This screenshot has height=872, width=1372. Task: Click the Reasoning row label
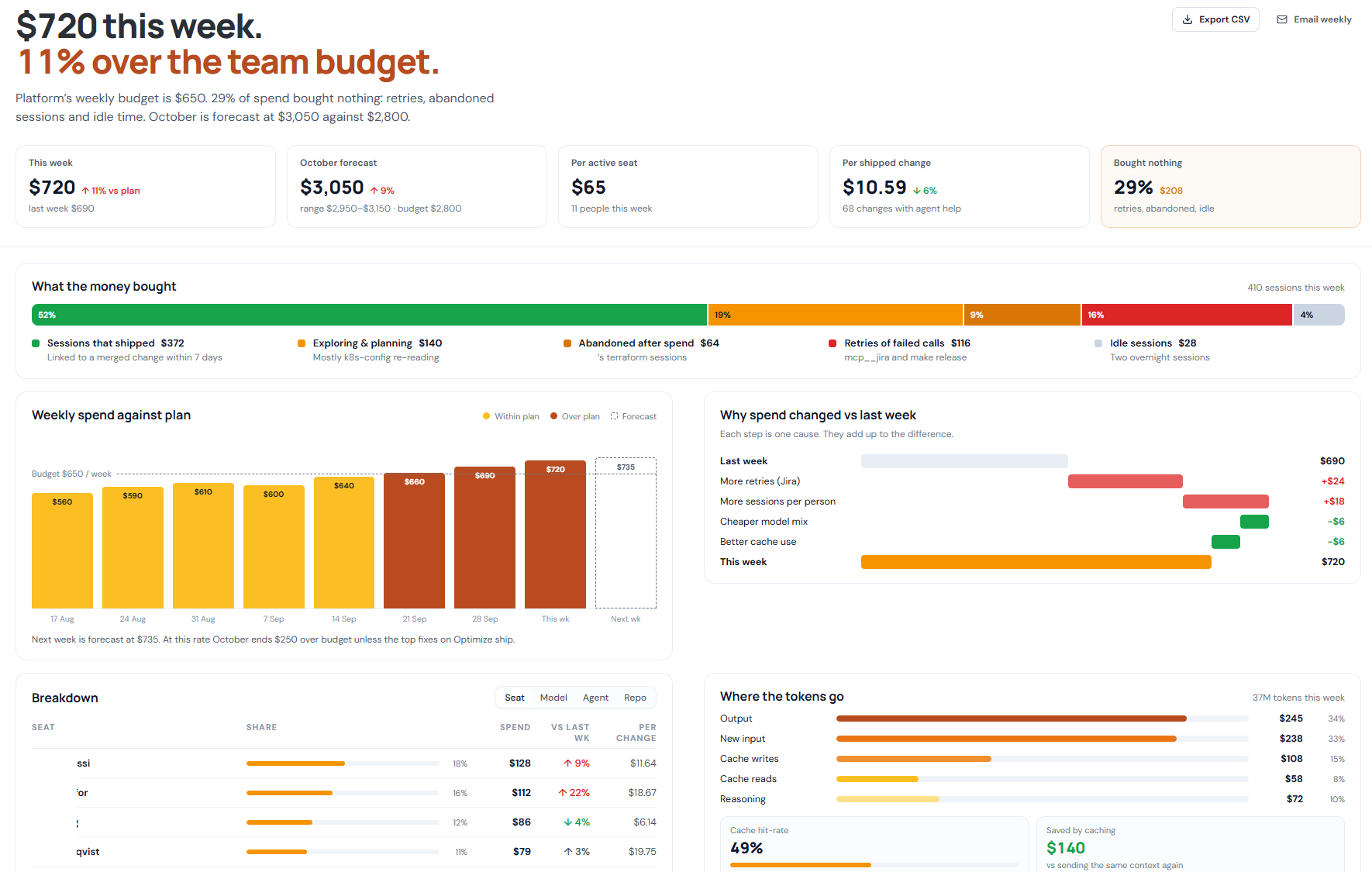[x=743, y=799]
